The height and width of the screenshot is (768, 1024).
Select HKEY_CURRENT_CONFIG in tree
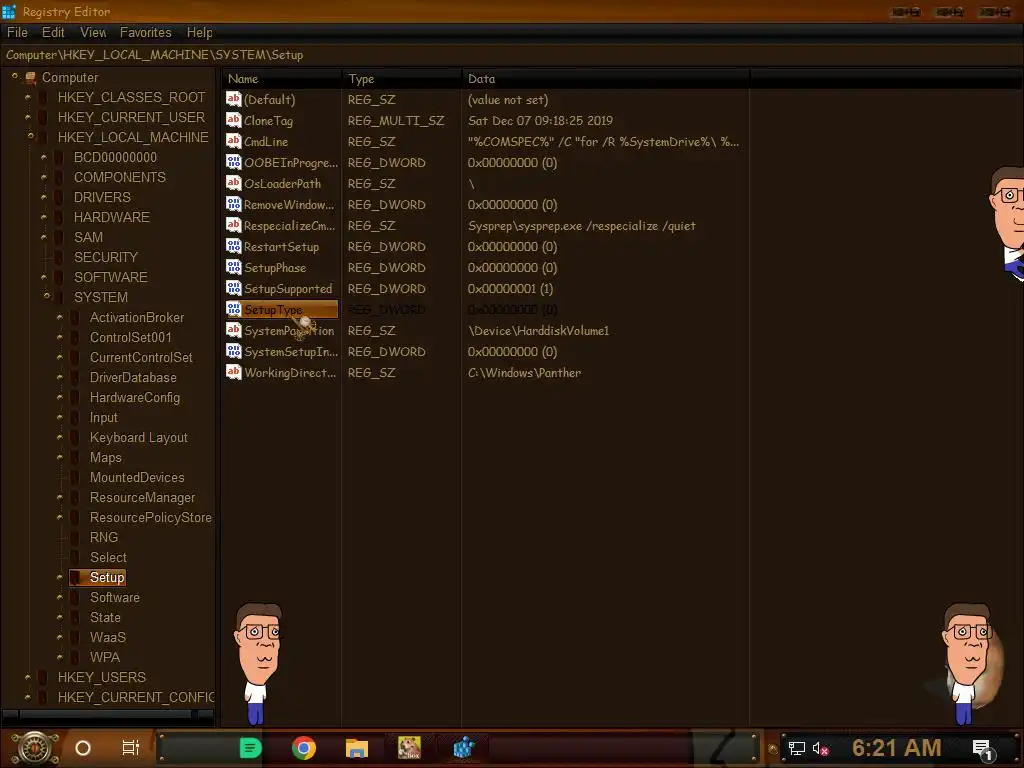click(x=136, y=697)
